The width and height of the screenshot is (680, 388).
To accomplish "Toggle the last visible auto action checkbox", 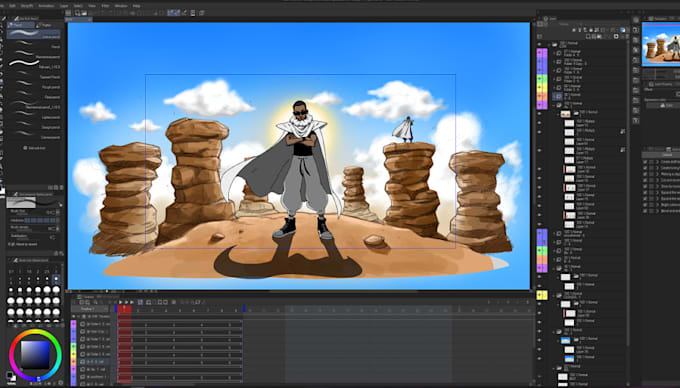I will tap(645, 211).
